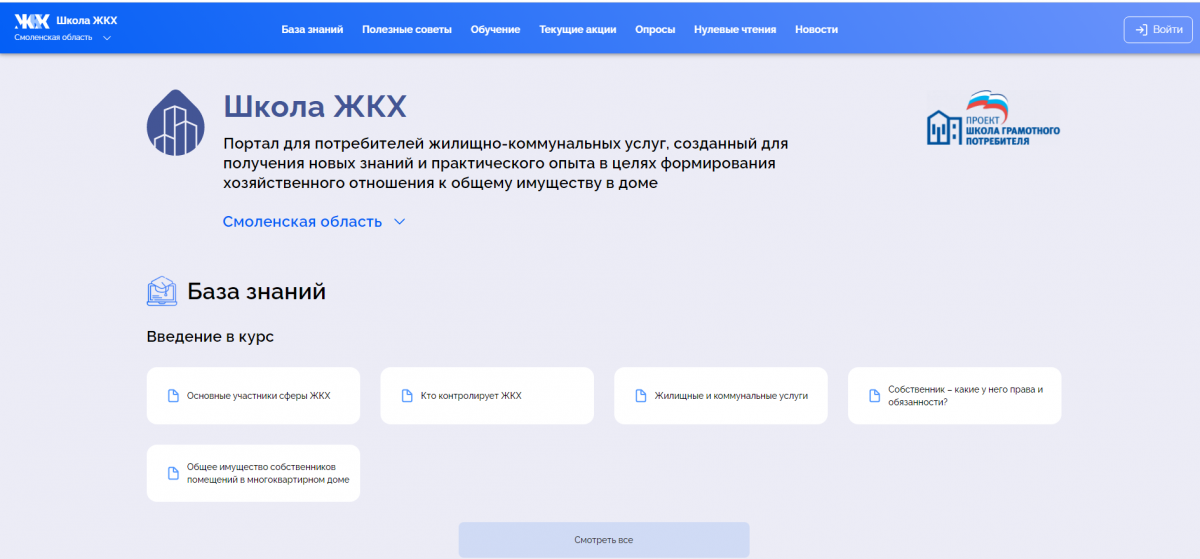Open the База знаний menu item
Viewport: 1200px width, 559px height.
pos(312,29)
